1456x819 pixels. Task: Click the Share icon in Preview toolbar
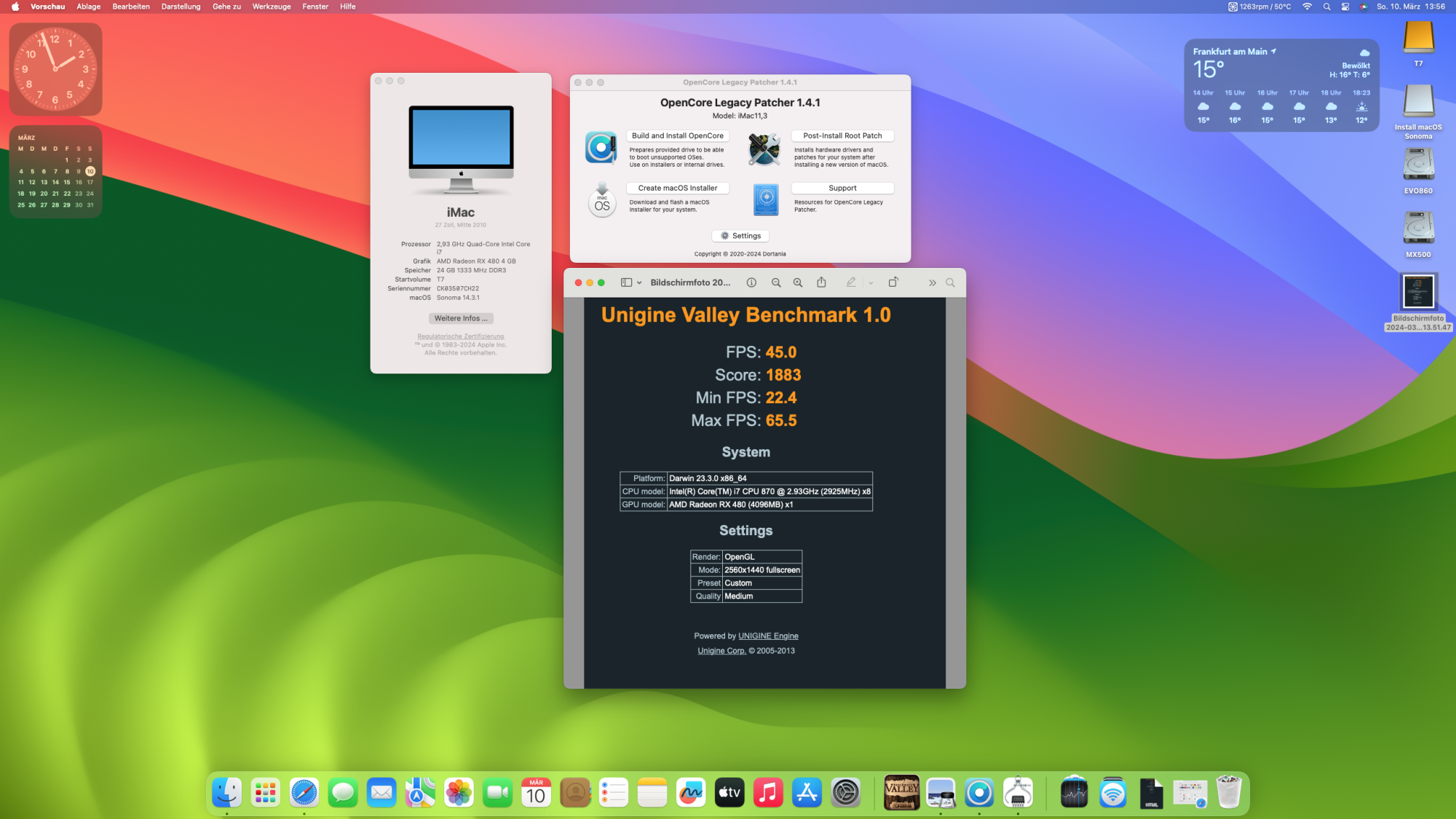coord(821,282)
